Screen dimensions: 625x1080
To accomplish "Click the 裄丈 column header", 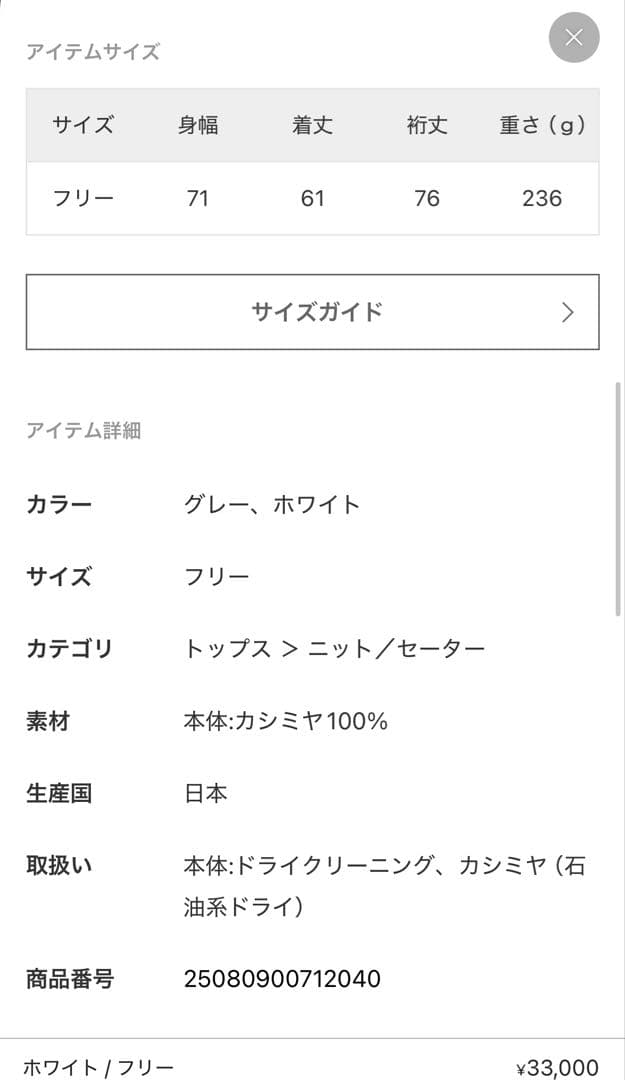I will [426, 125].
